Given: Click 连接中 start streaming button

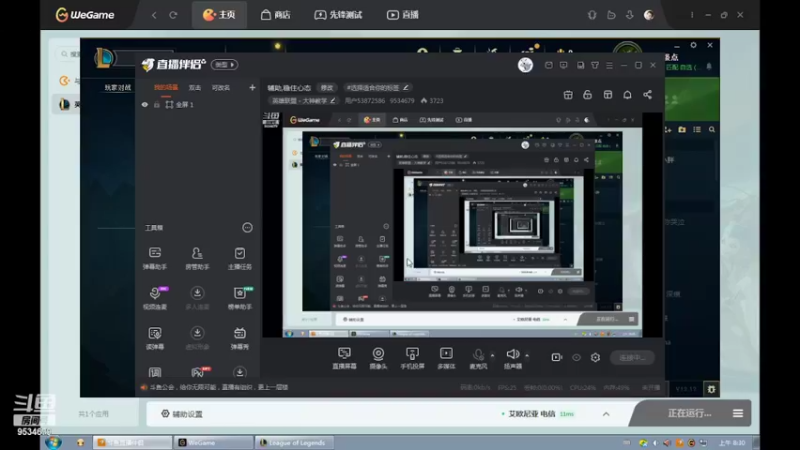Looking at the screenshot, I should point(632,358).
